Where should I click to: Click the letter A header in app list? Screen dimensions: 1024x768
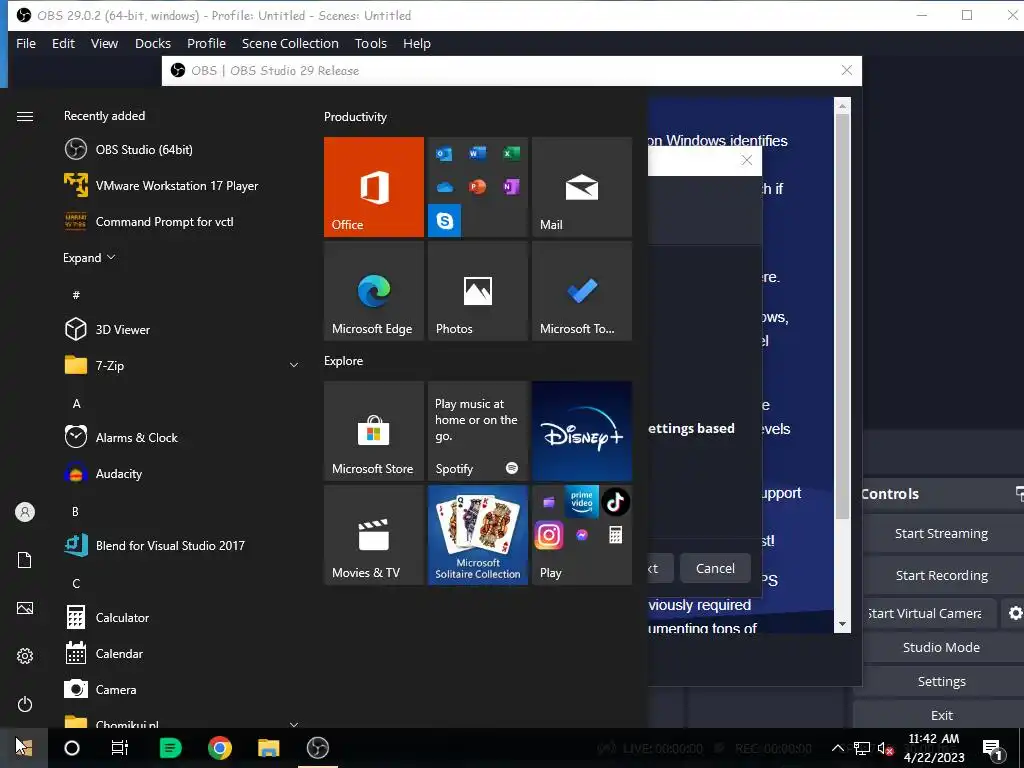pyautogui.click(x=76, y=404)
